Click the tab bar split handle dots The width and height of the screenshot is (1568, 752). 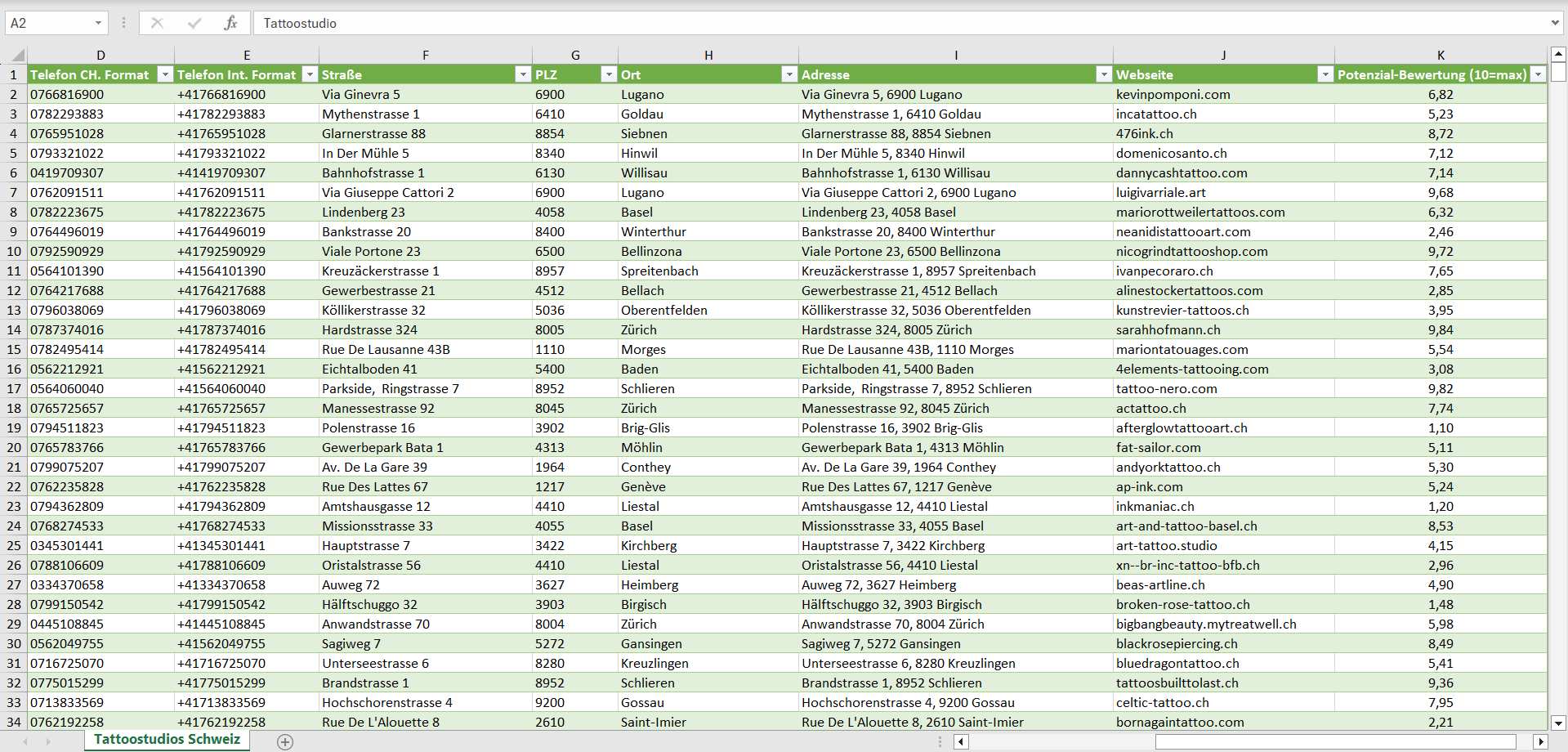[940, 742]
